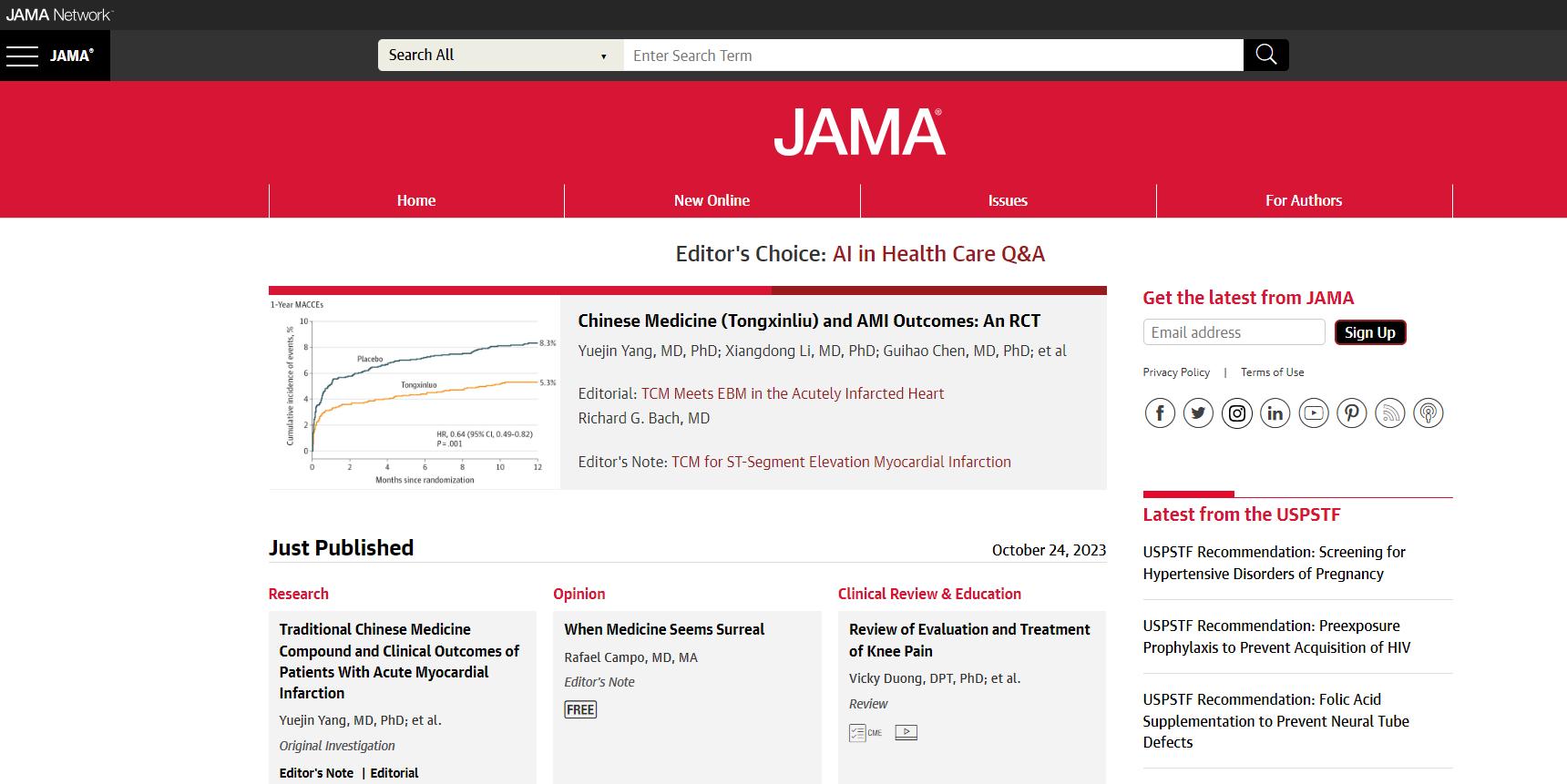Open the New Online tab
This screenshot has height=784, width=1567.
coord(712,200)
